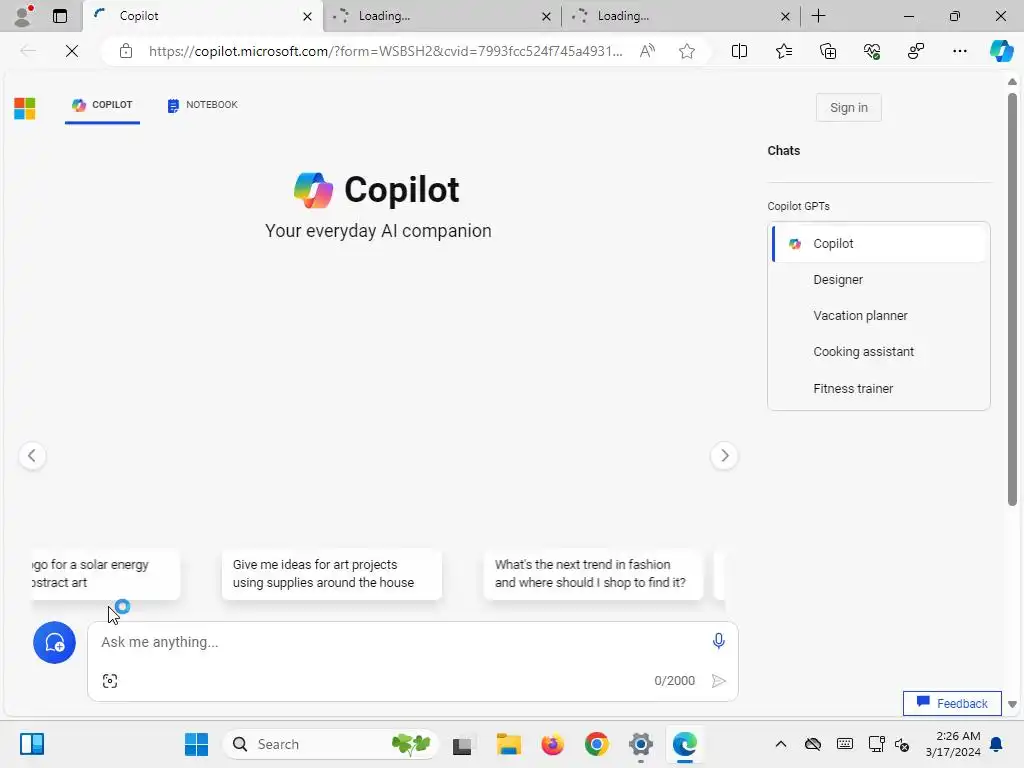Launch Firefox from the taskbar
Viewport: 1024px width, 768px height.
(x=552, y=744)
